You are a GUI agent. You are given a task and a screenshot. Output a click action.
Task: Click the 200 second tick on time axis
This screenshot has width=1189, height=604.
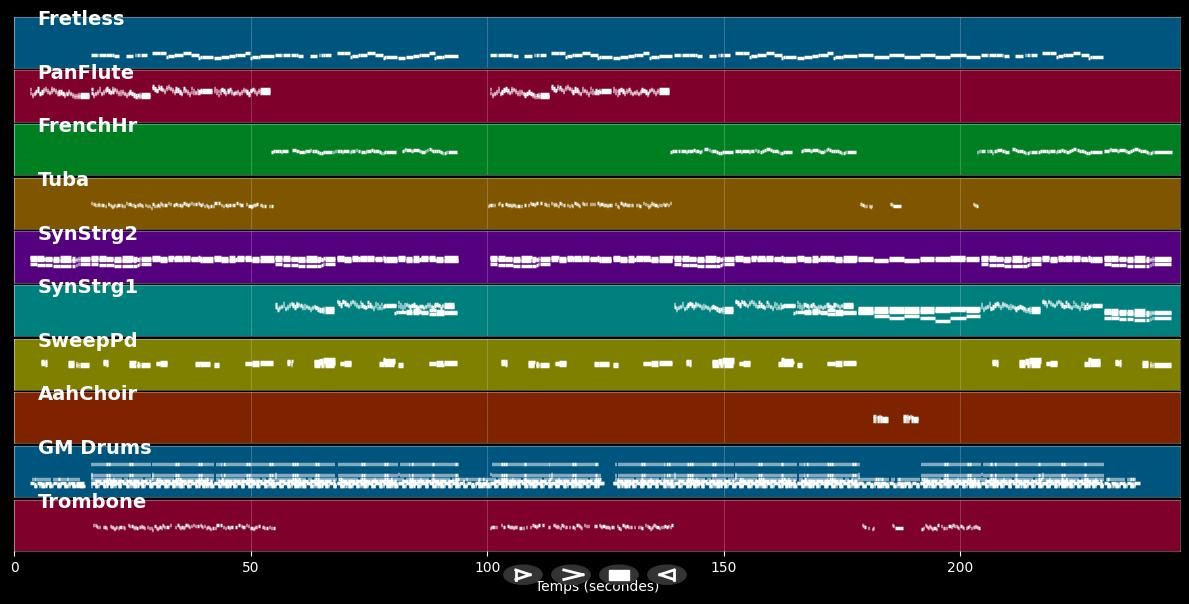pos(960,568)
